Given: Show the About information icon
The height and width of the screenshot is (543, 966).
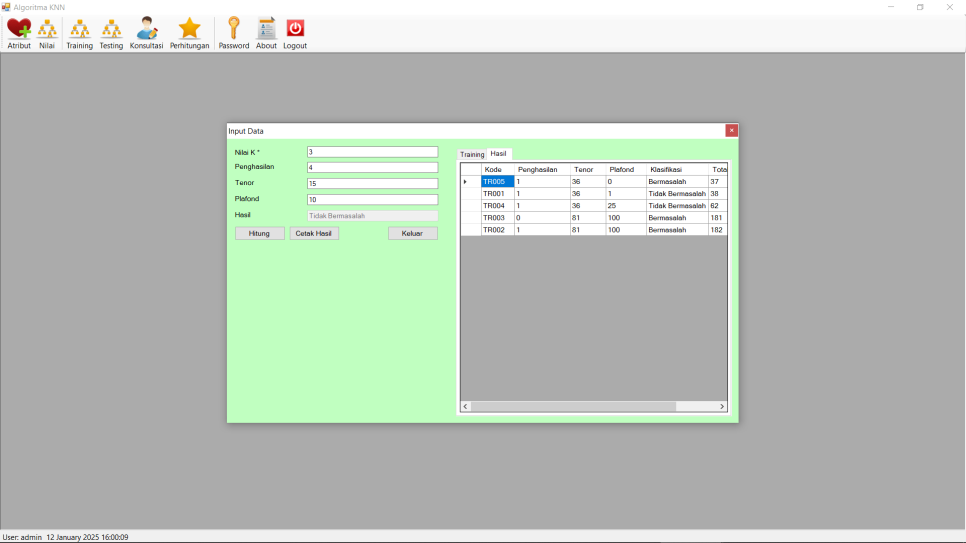Looking at the screenshot, I should 266,32.
